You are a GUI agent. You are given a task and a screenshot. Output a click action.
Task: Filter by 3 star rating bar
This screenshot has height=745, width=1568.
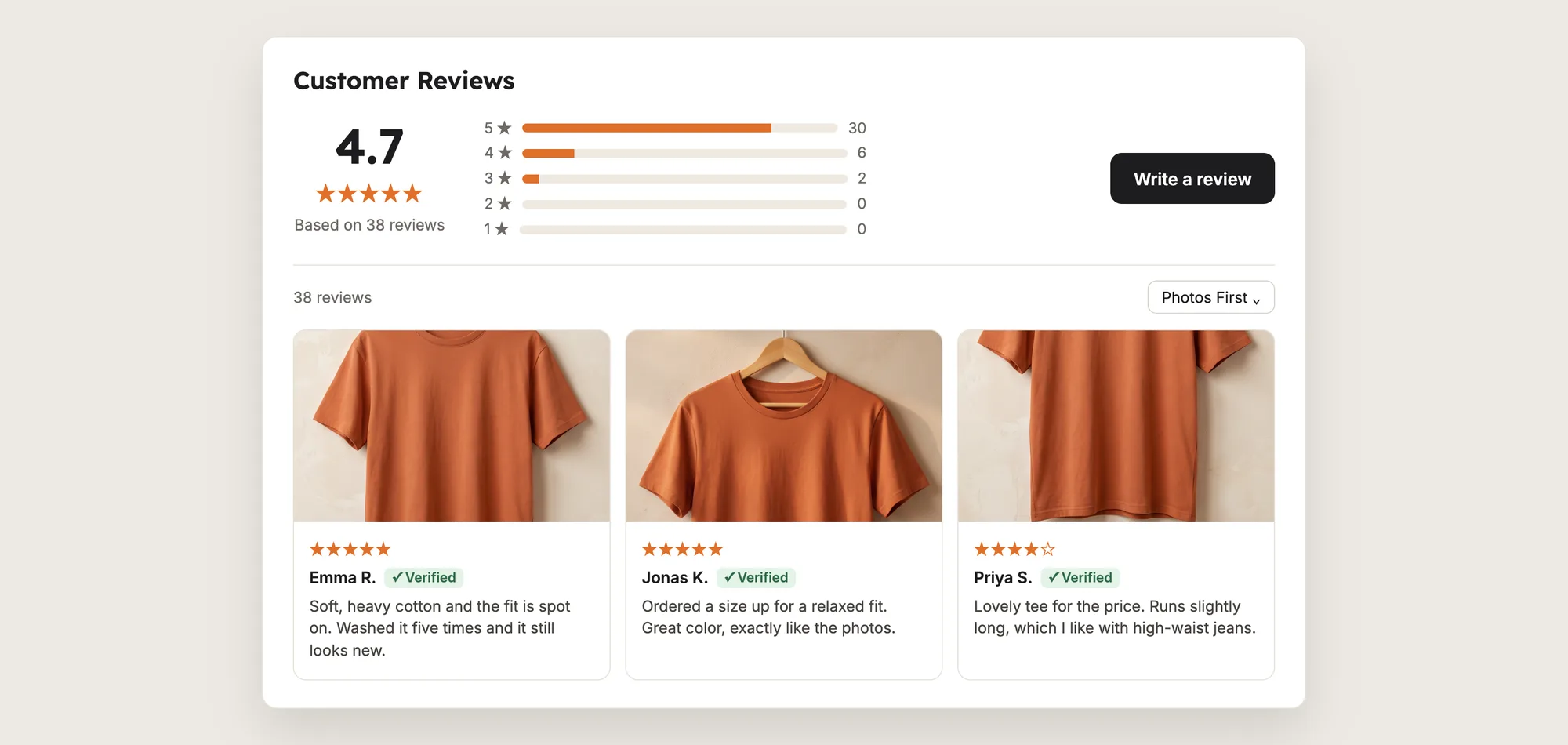pos(684,179)
